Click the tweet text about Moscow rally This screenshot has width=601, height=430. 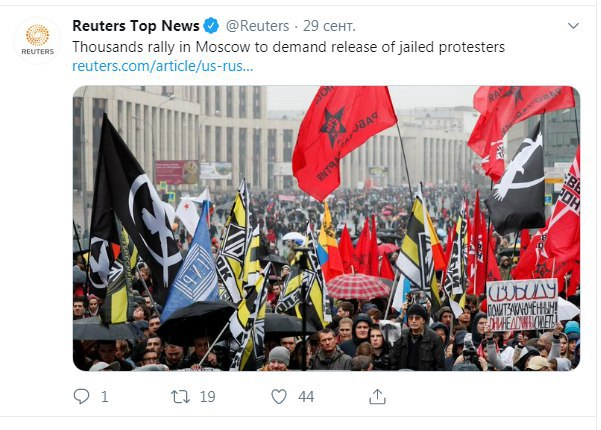pos(289,47)
